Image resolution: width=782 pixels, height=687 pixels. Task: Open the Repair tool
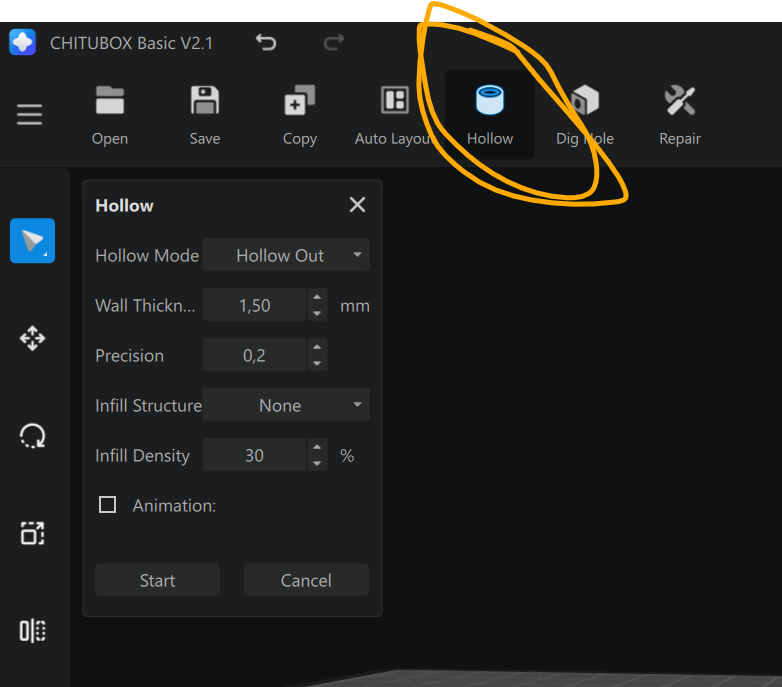(680, 116)
